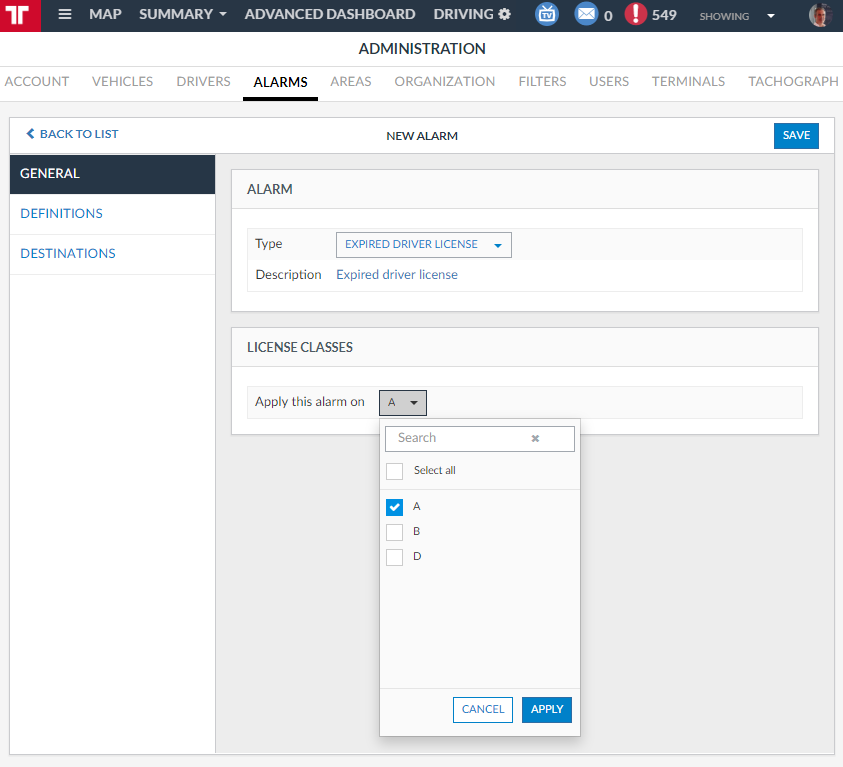
Task: Click the Save button
Action: click(796, 136)
